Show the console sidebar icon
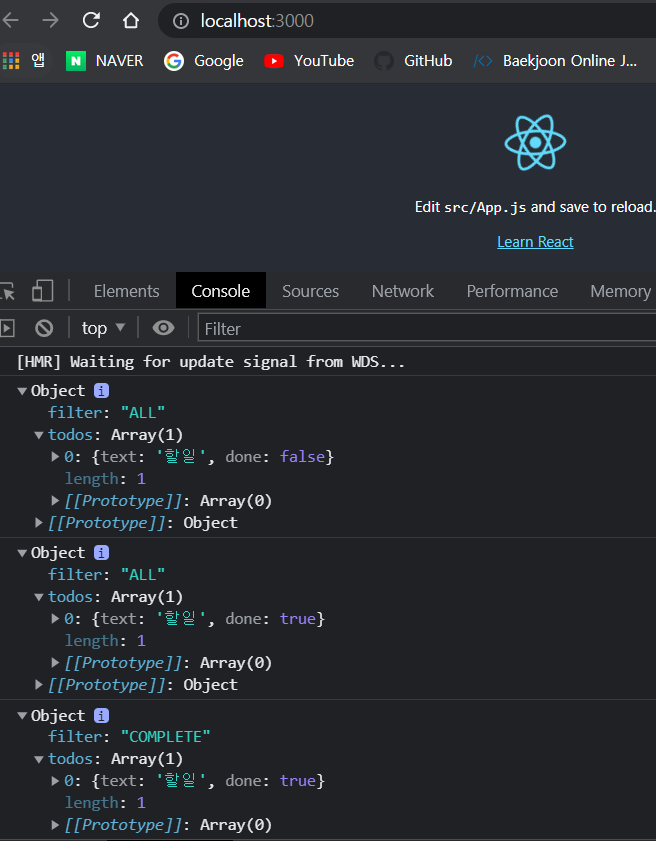The width and height of the screenshot is (656, 841). (7, 328)
